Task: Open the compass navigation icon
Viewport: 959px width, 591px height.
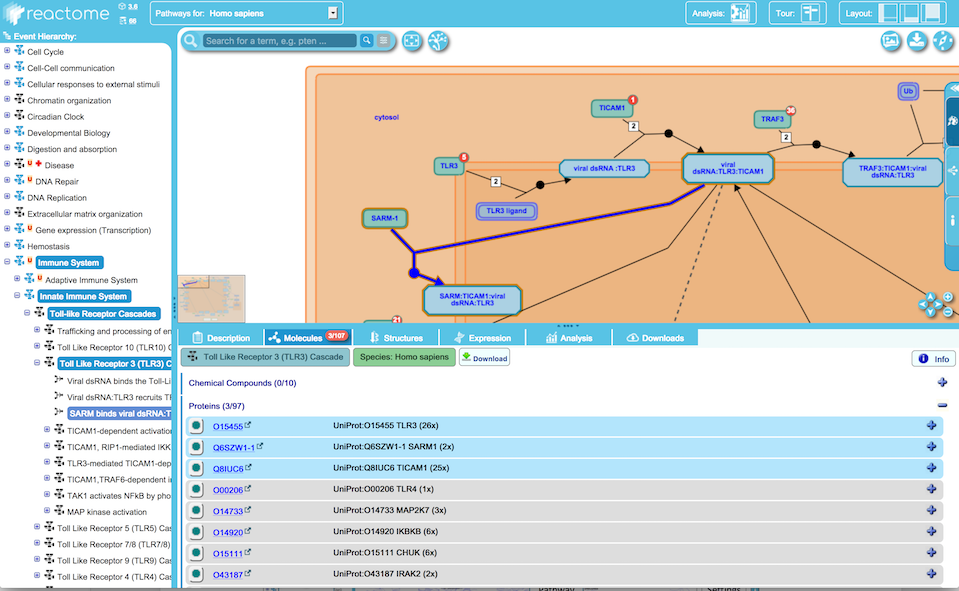Action: (x=943, y=41)
